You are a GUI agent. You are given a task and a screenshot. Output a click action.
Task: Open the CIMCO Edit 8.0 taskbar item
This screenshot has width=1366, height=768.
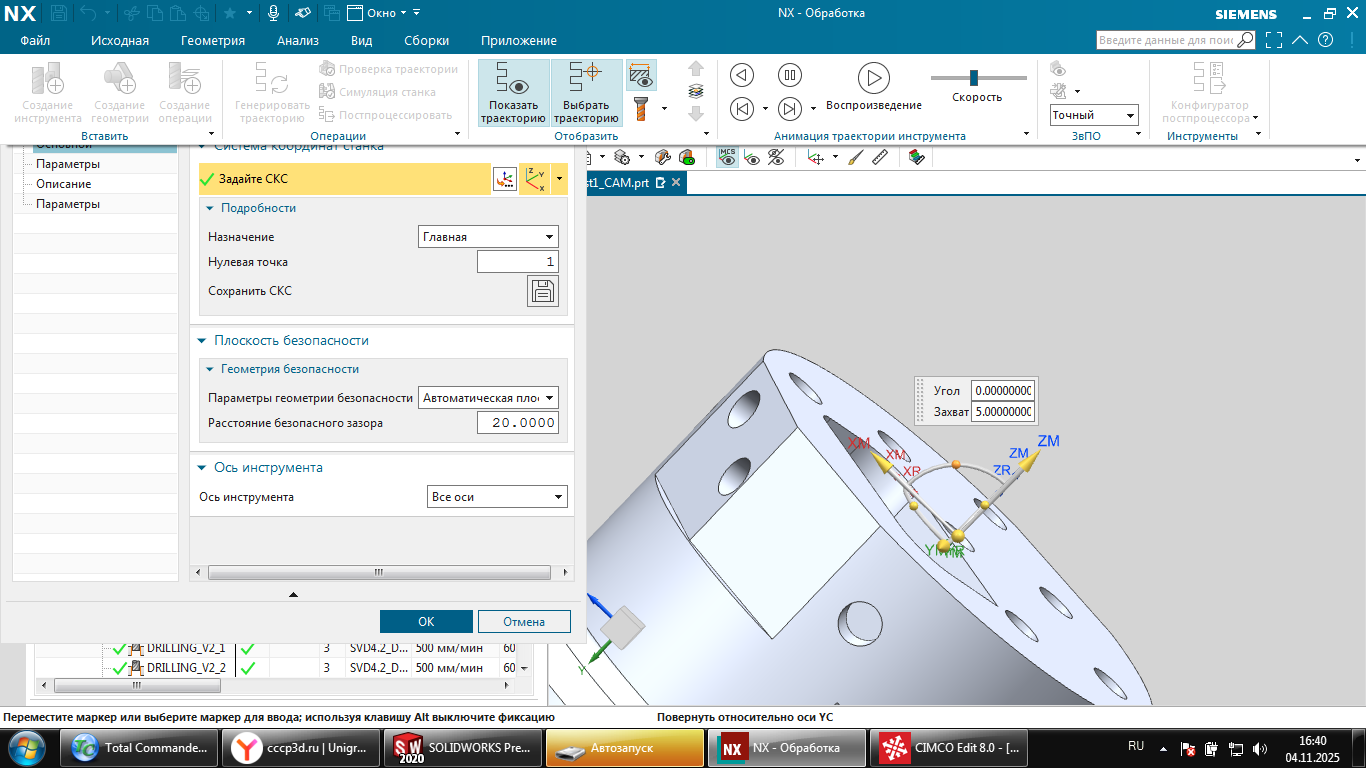click(951, 747)
